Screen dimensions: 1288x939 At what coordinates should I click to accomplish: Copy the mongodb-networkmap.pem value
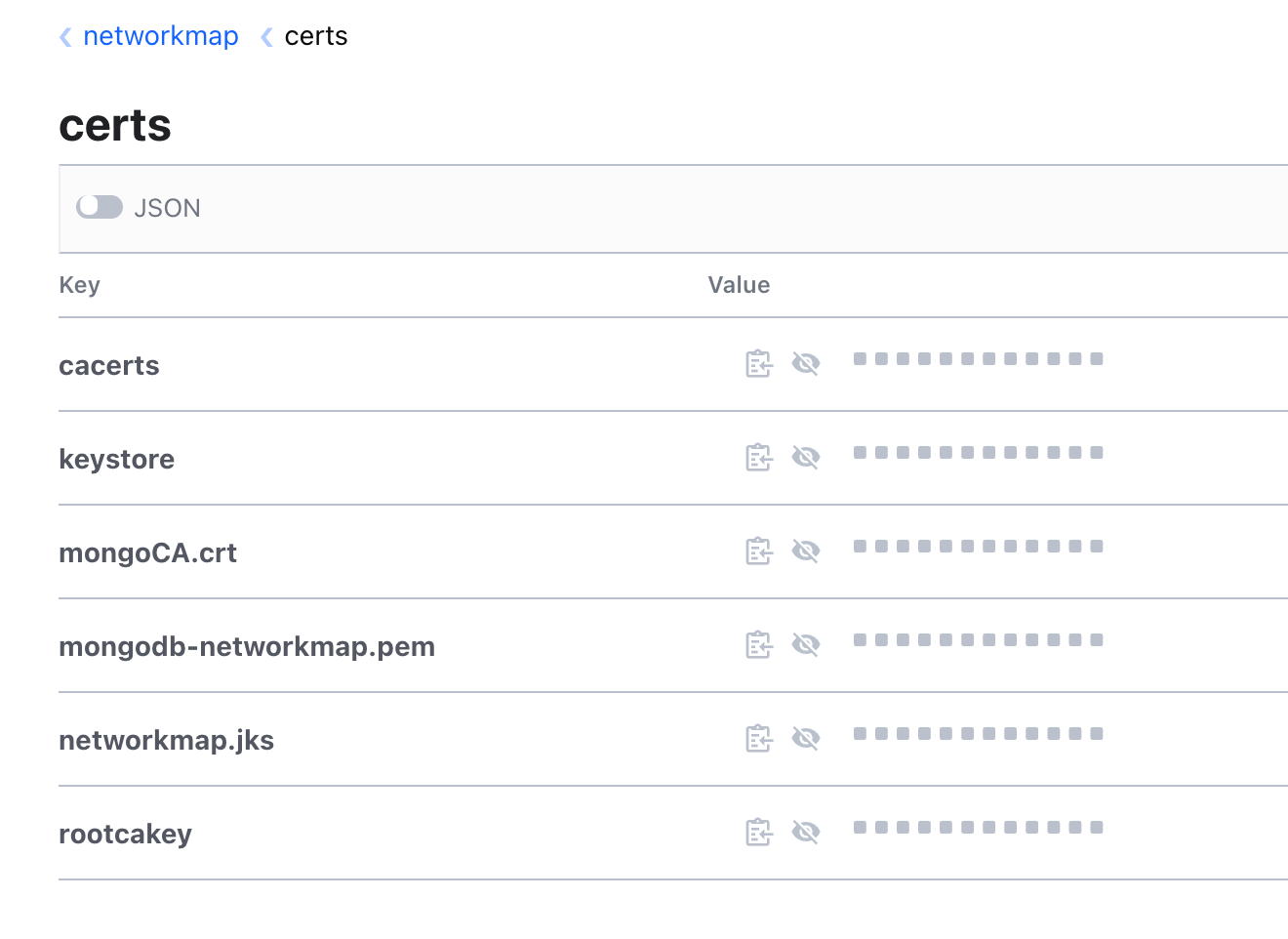(759, 645)
